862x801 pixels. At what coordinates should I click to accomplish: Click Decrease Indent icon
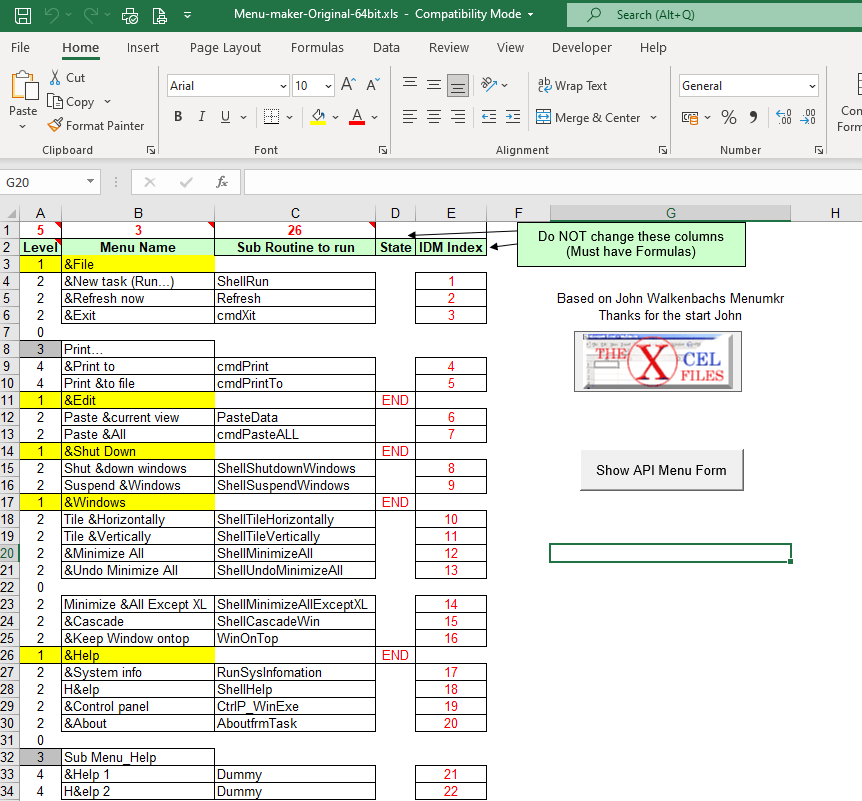coord(489,117)
